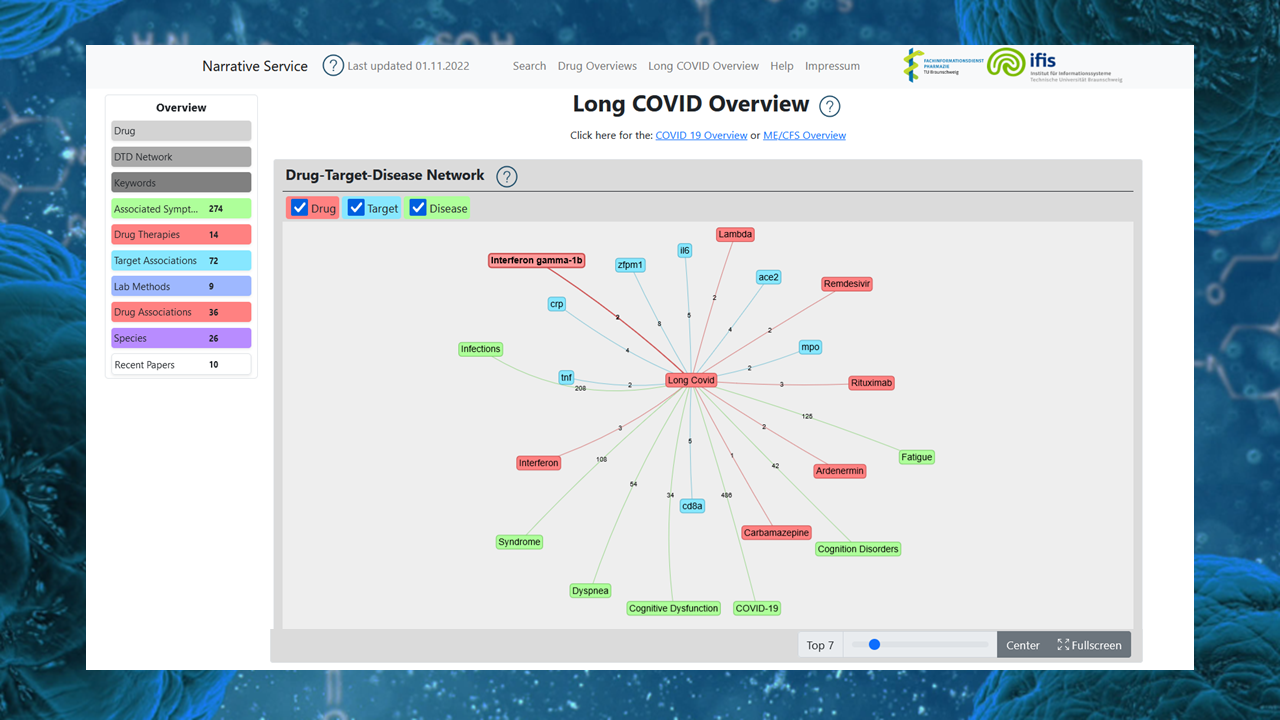Toggle the Target checkbox filter
The image size is (1280, 720).
pyautogui.click(x=356, y=208)
